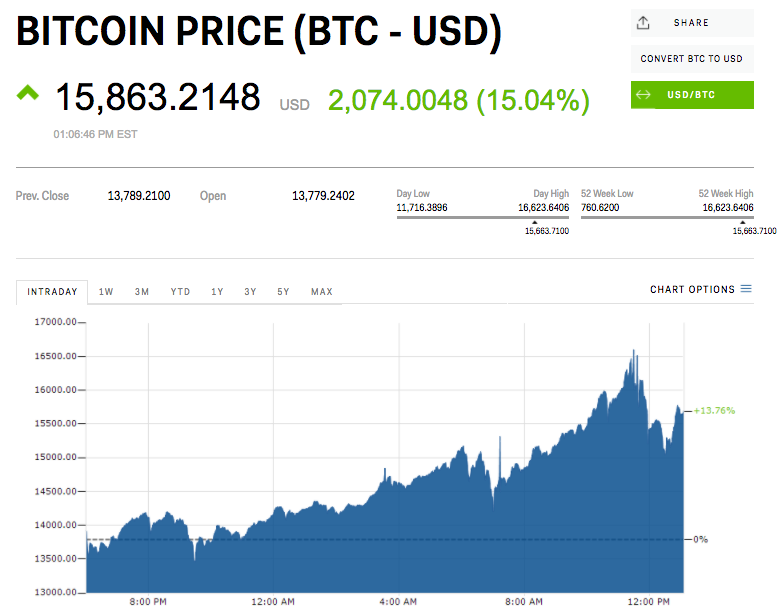Viewport: 778px width, 613px height.
Task: Click the chart peak near 12:00 PM
Action: click(x=634, y=350)
